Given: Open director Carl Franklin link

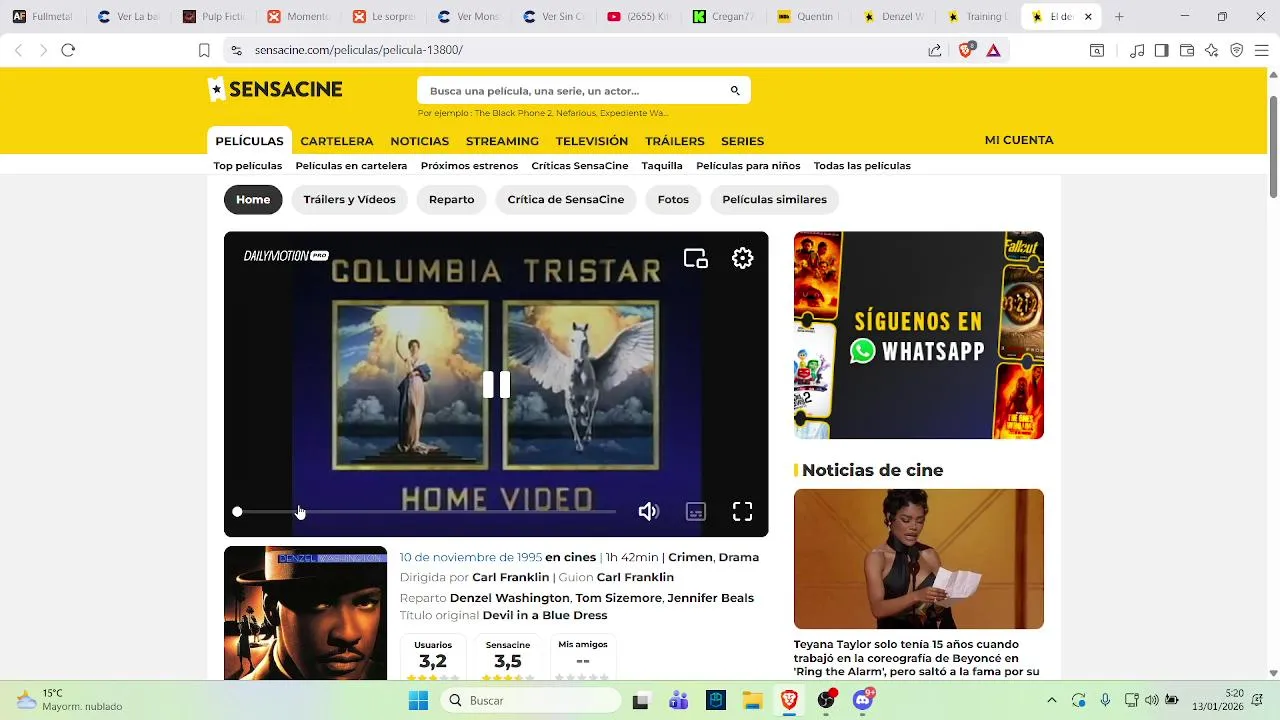Looking at the screenshot, I should (x=510, y=577).
